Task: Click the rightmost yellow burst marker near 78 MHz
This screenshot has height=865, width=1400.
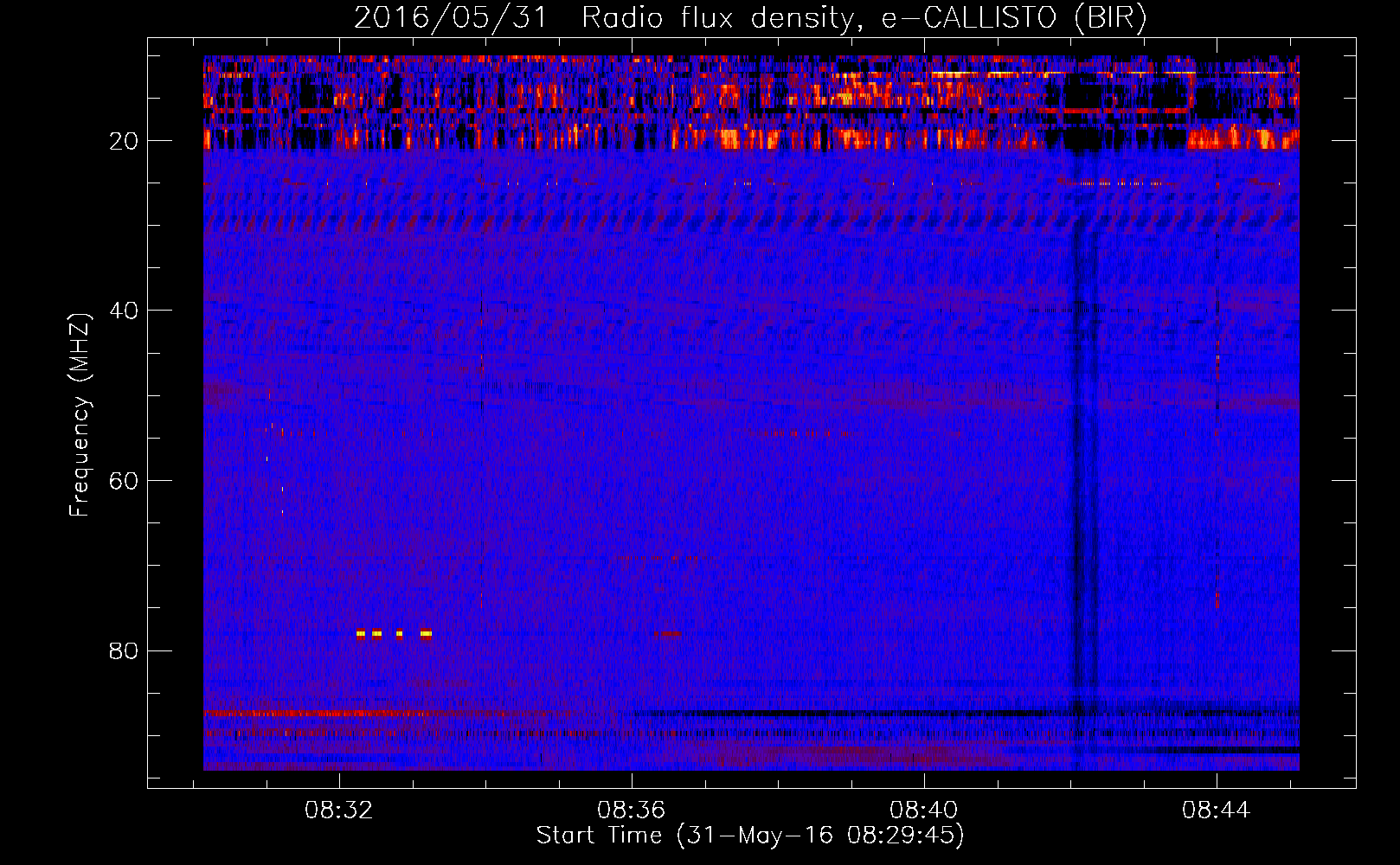Action: click(426, 633)
